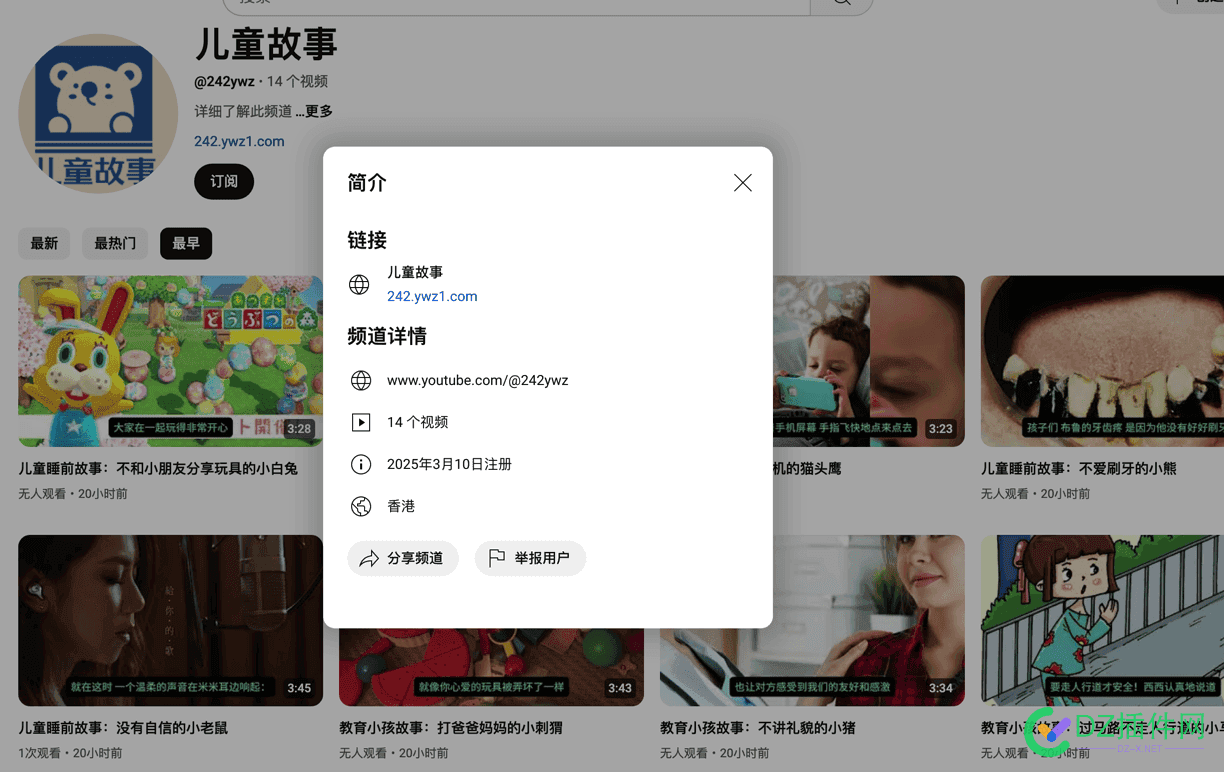
Task: Open the 小白兔 video thumbnail
Action: pyautogui.click(x=170, y=361)
